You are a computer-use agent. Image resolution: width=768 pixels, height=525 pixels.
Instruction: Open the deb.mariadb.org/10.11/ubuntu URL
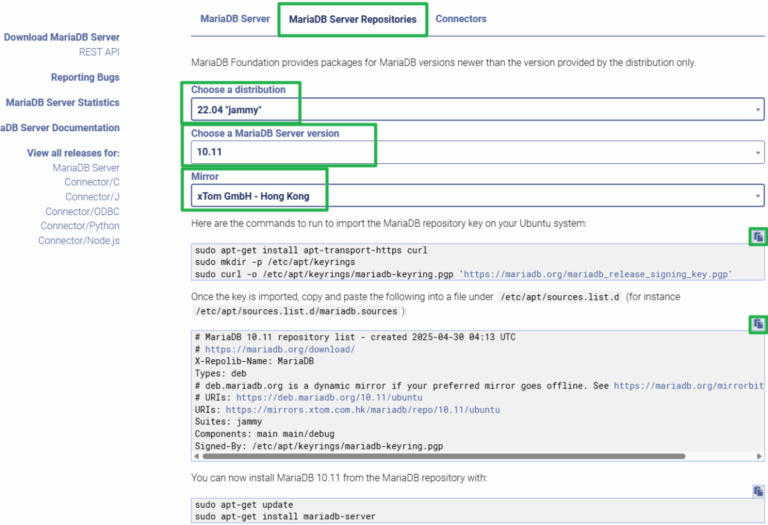(329, 398)
